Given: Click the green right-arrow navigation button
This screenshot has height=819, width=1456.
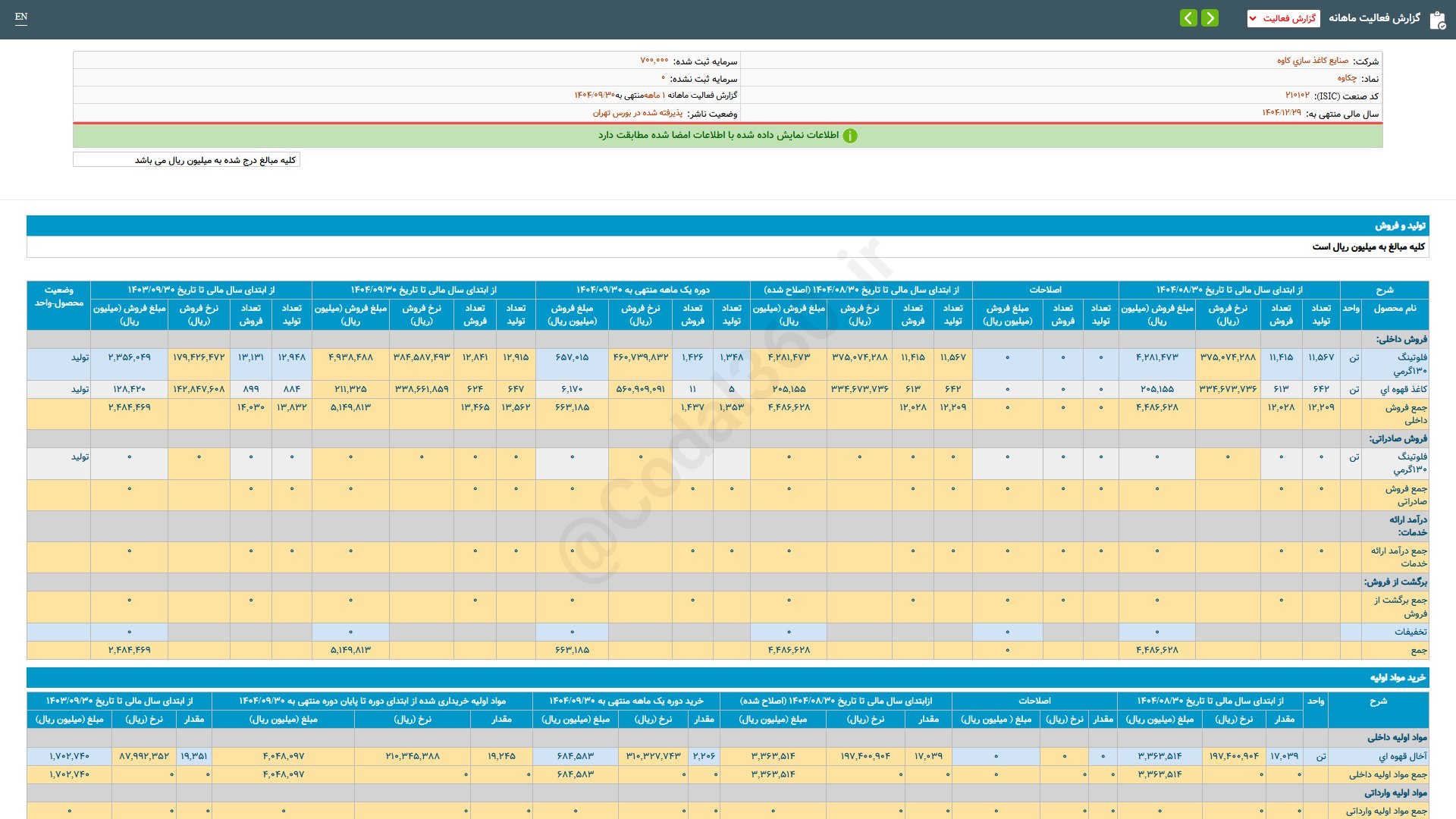Looking at the screenshot, I should [1210, 17].
